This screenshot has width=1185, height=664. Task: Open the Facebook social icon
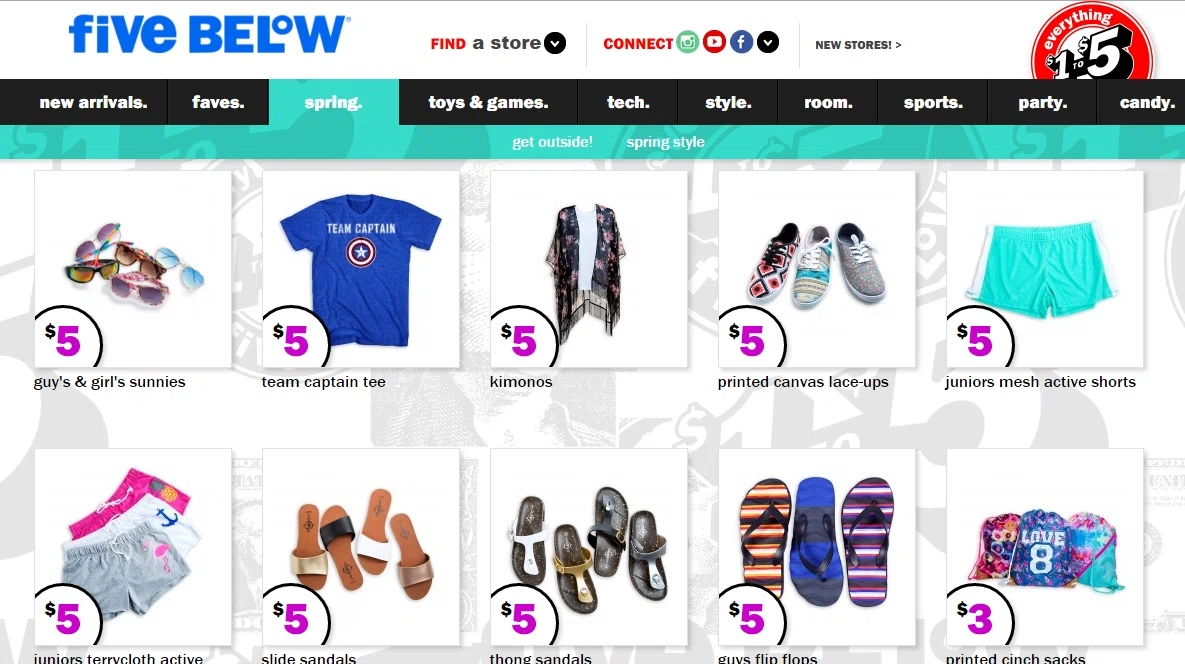[741, 42]
